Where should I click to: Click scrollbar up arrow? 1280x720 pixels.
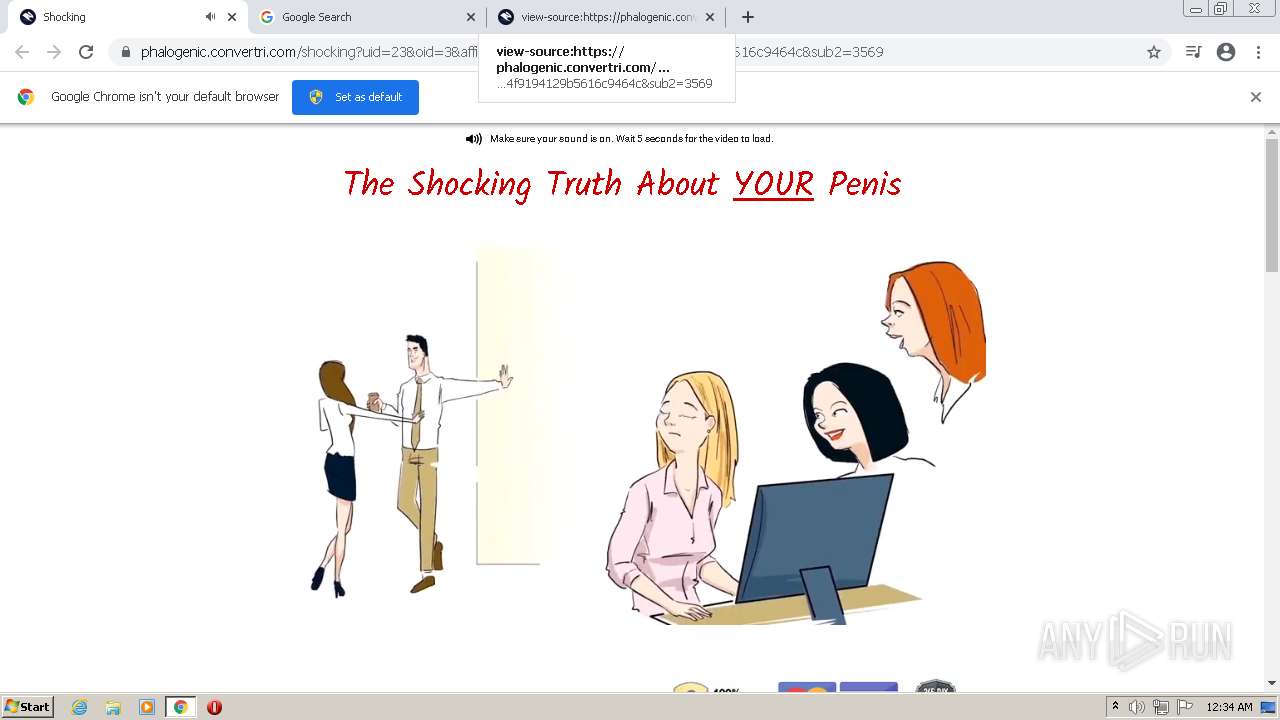point(1272,131)
